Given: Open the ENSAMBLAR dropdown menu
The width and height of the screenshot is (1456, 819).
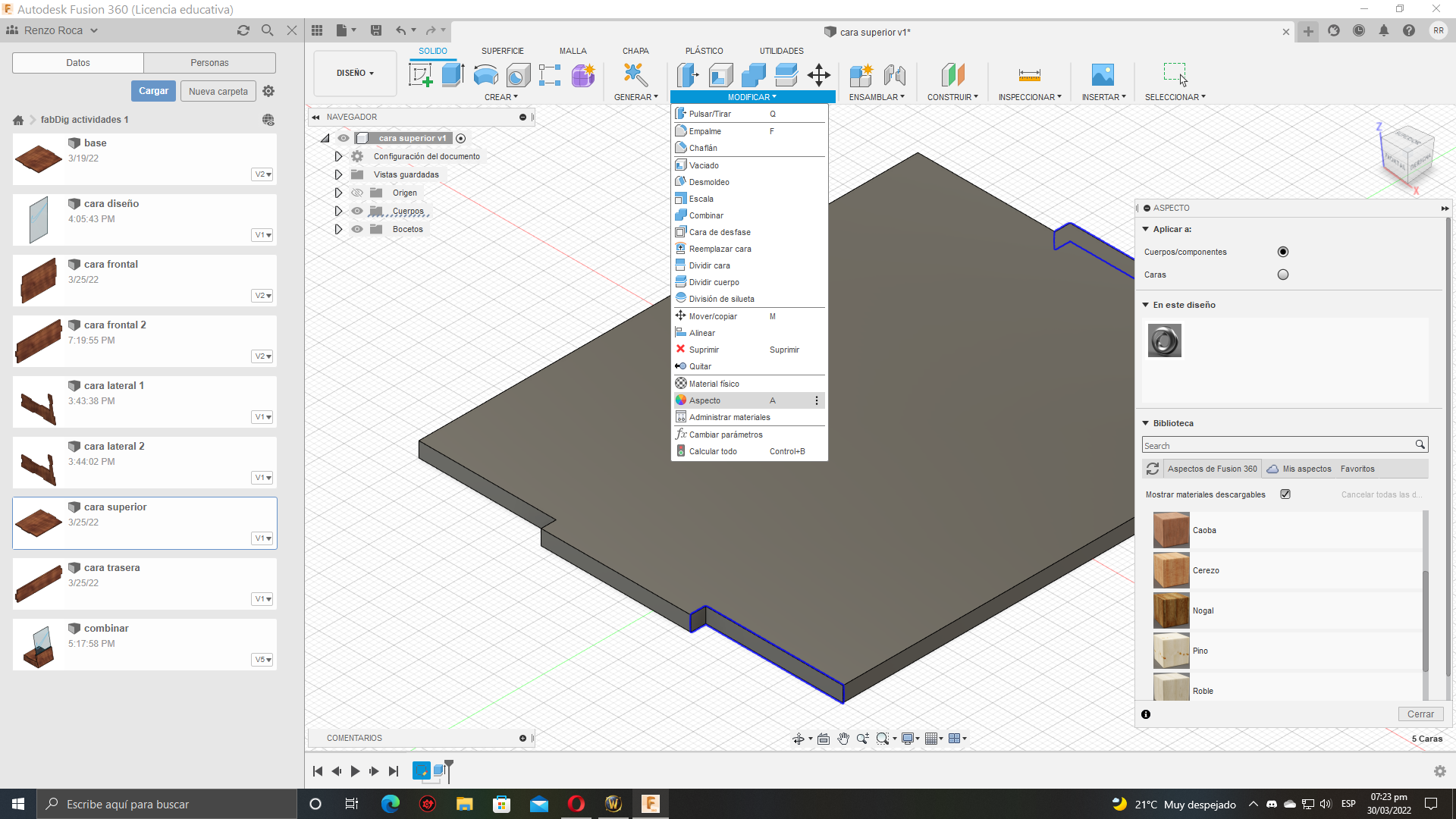Looking at the screenshot, I should pos(877,97).
